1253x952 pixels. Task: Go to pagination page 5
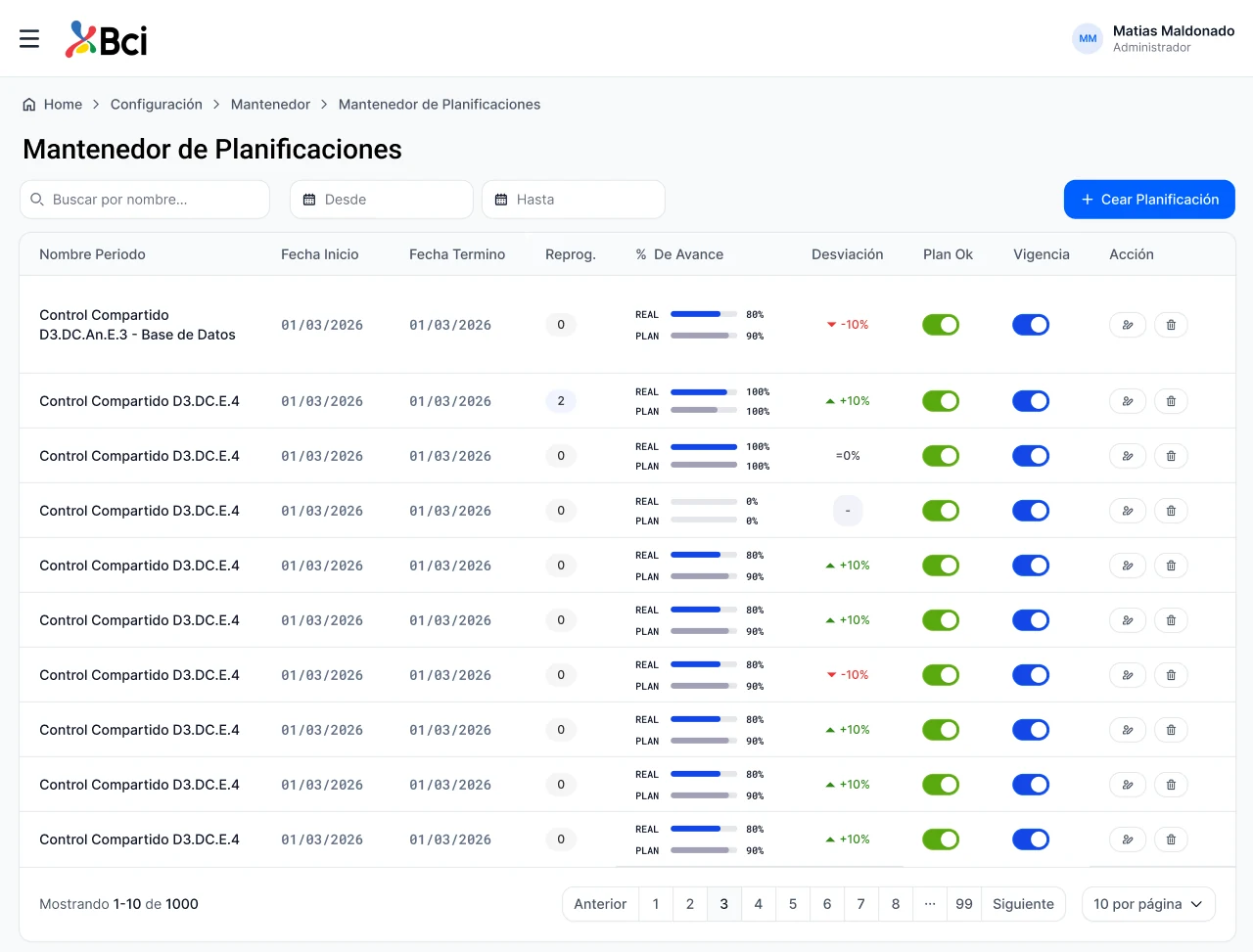pyautogui.click(x=793, y=904)
